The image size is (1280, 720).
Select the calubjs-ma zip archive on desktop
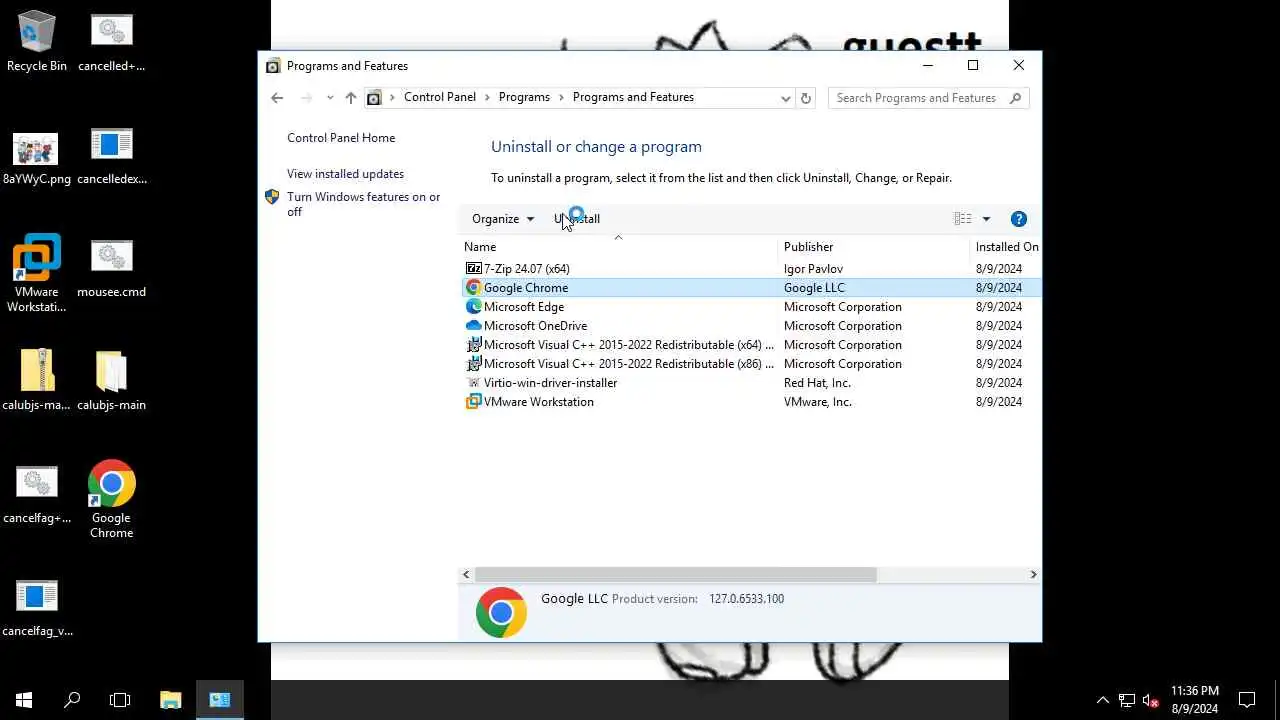point(37,380)
